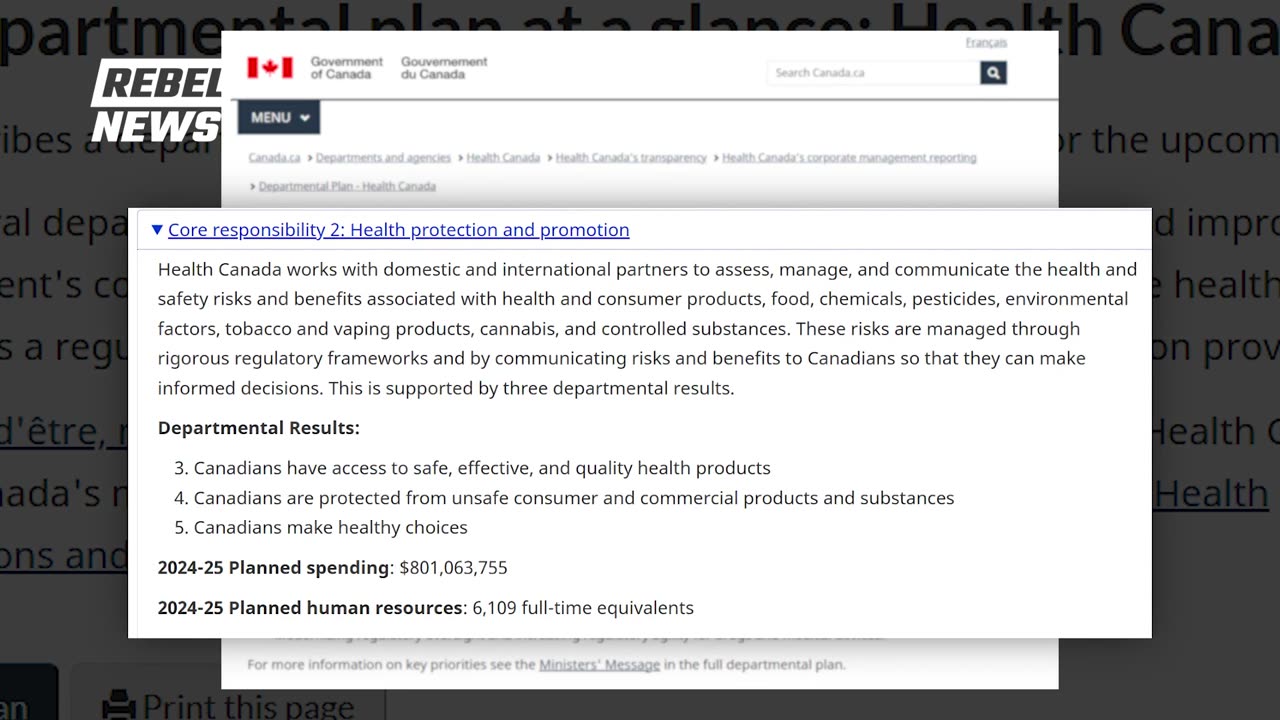Select the Departmental Results heading text

(x=259, y=428)
